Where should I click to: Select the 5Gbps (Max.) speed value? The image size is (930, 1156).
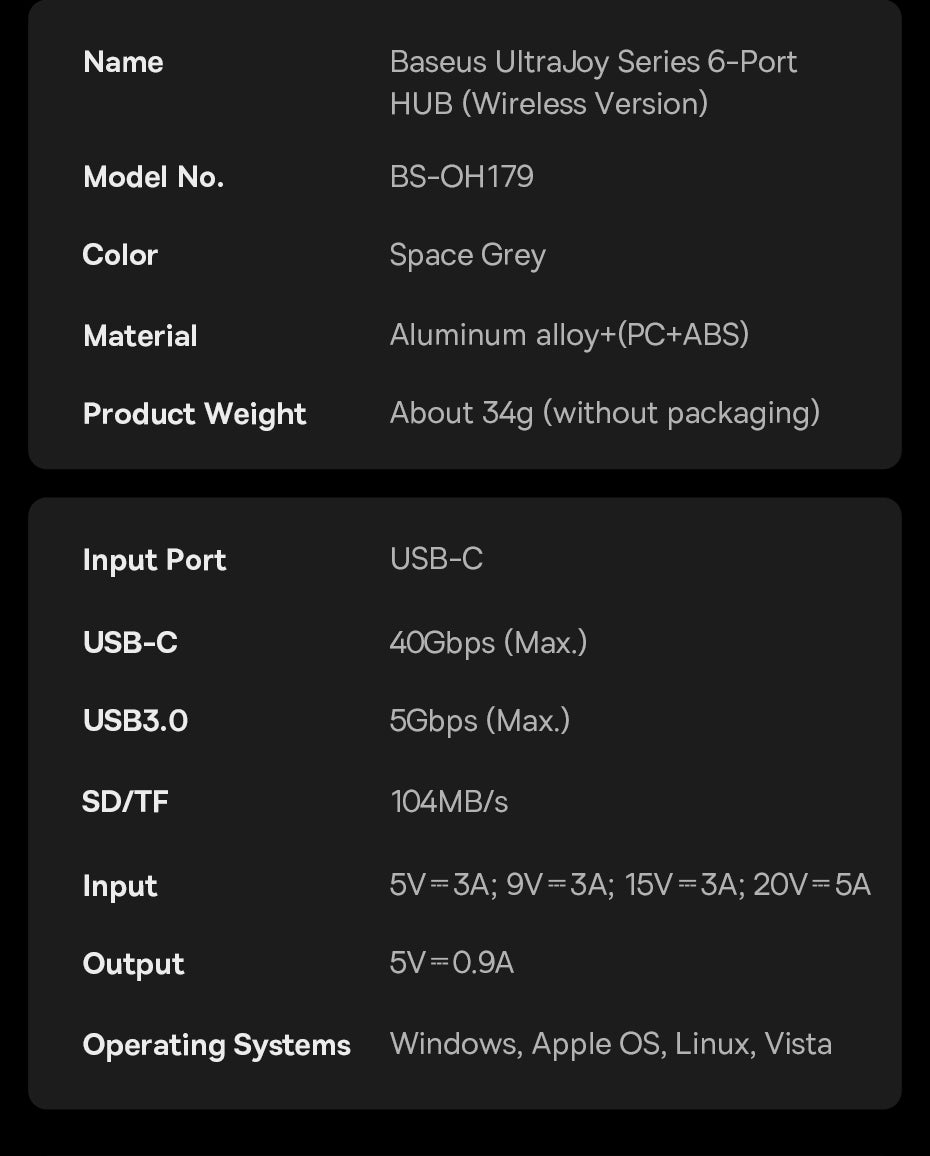coord(480,721)
